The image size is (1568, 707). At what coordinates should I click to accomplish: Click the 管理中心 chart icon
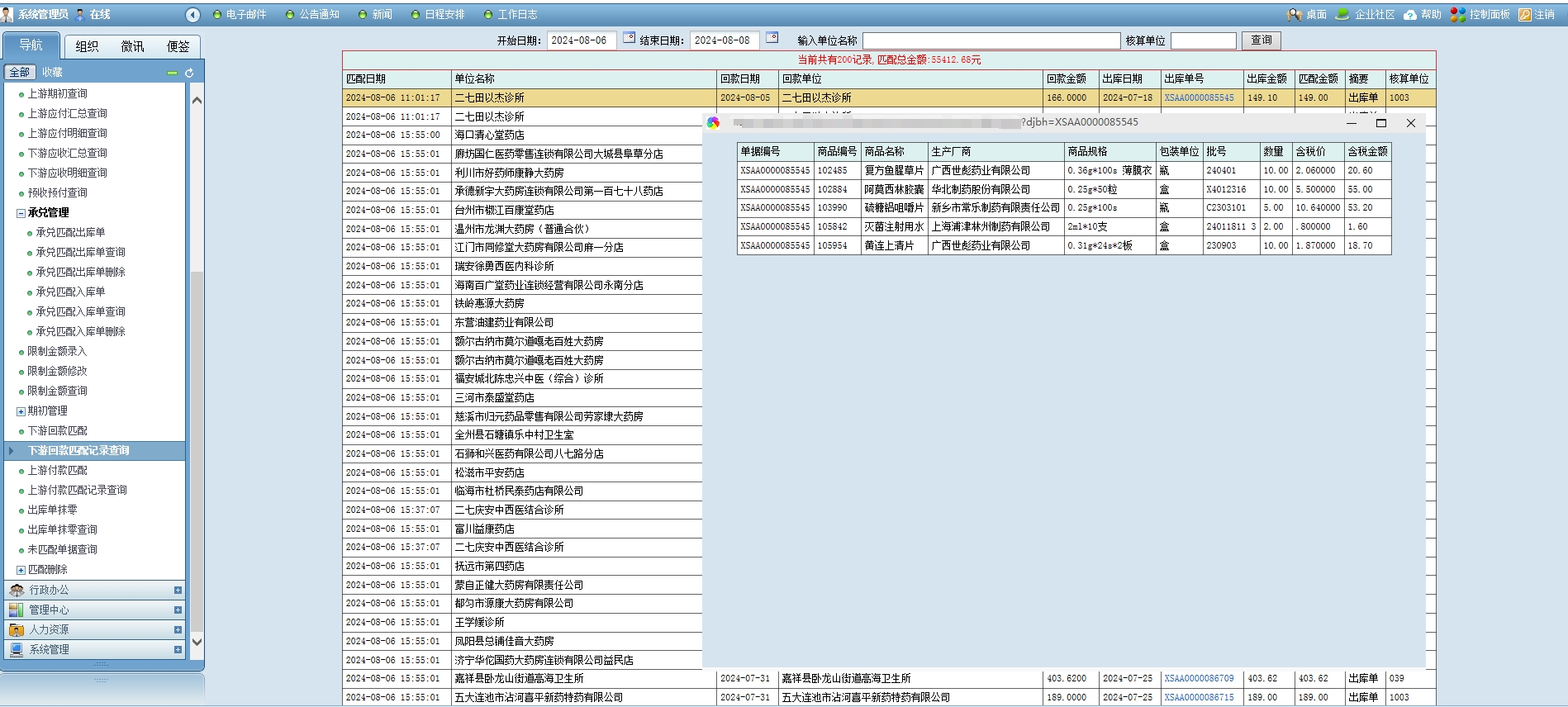pyautogui.click(x=17, y=610)
